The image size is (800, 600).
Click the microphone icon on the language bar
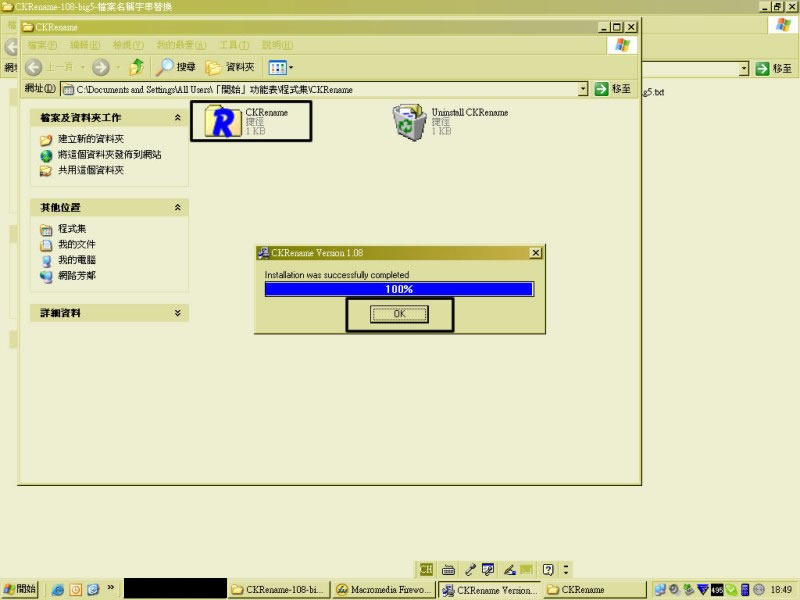(470, 569)
